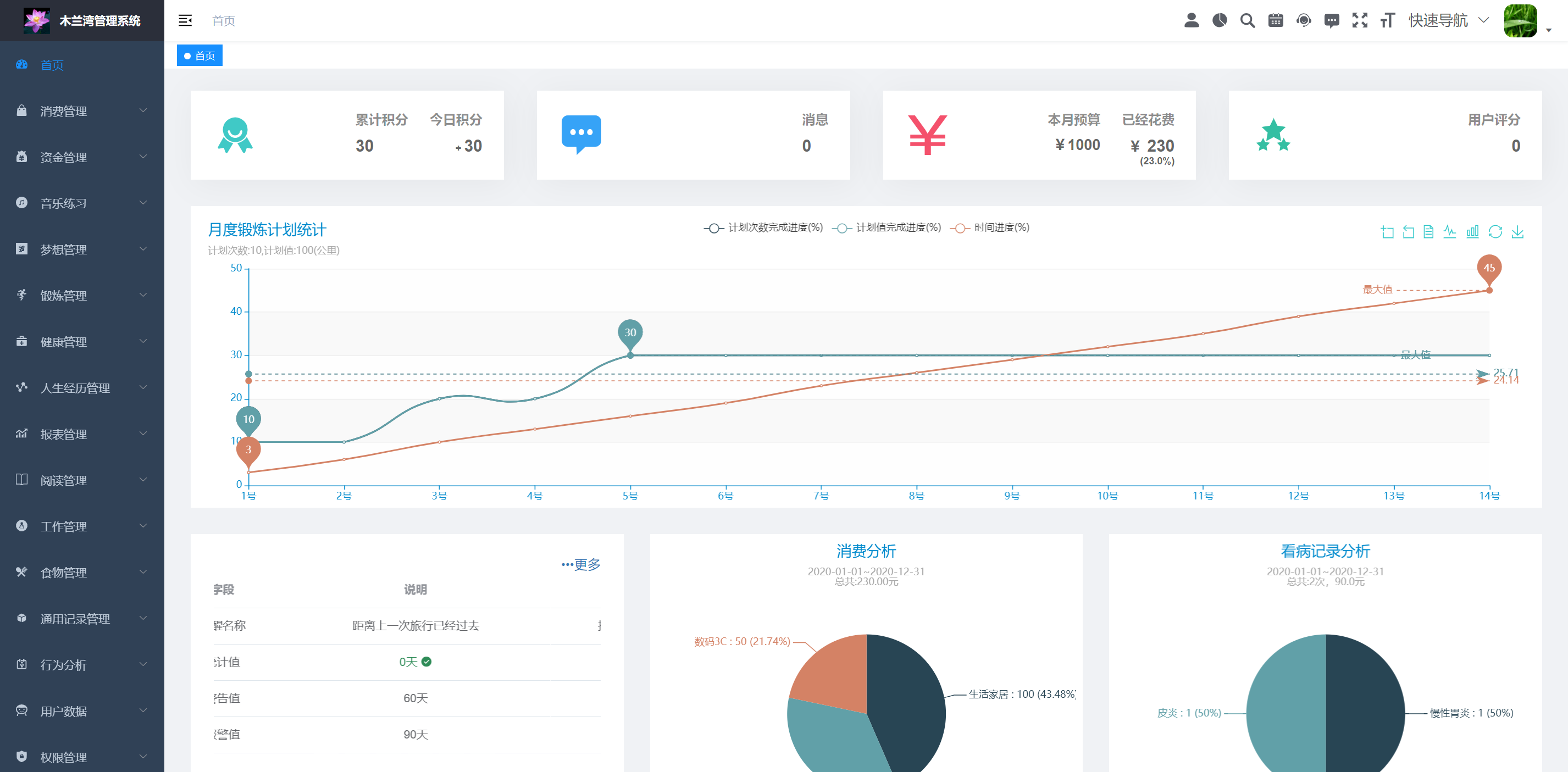The width and height of the screenshot is (1568, 772).
Task: Collapse the sidebar with the hamburger icon
Action: [185, 21]
